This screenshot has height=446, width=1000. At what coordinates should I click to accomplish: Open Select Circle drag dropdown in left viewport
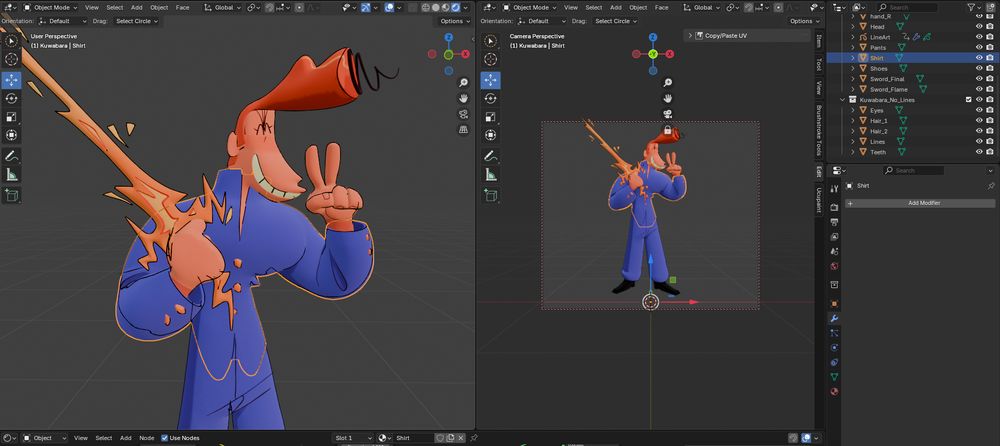[x=137, y=21]
